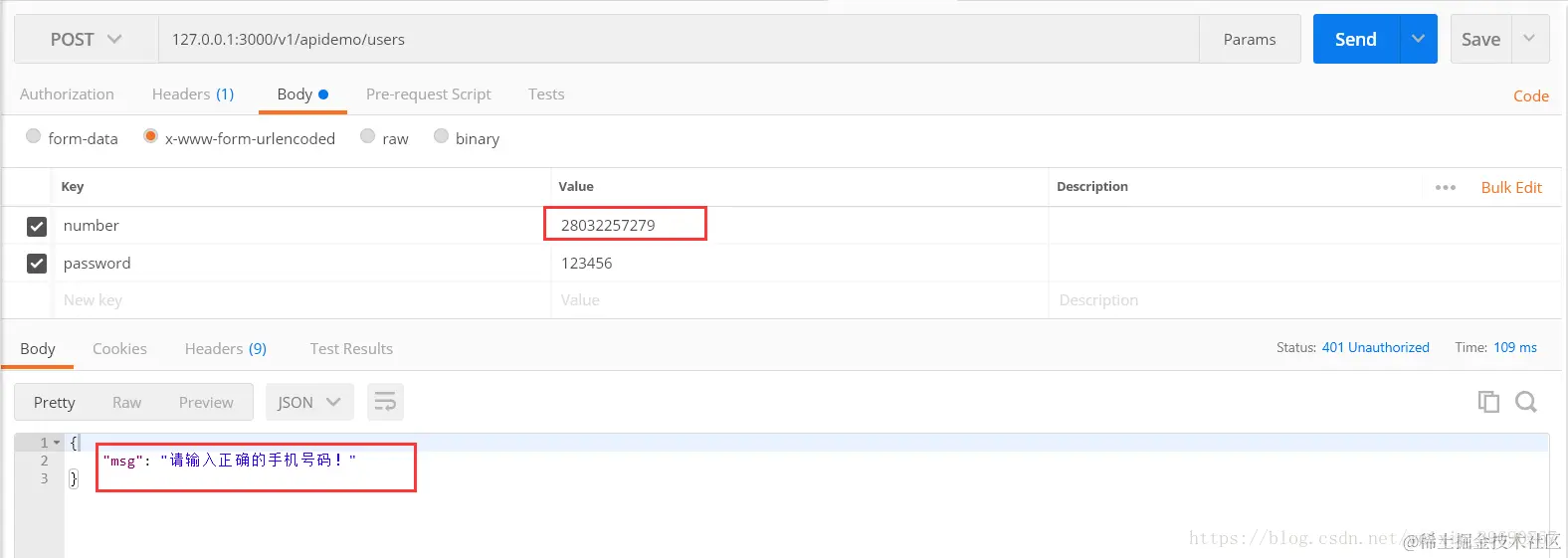1568x558 pixels.
Task: Open the Code snippet link
Action: point(1531,95)
